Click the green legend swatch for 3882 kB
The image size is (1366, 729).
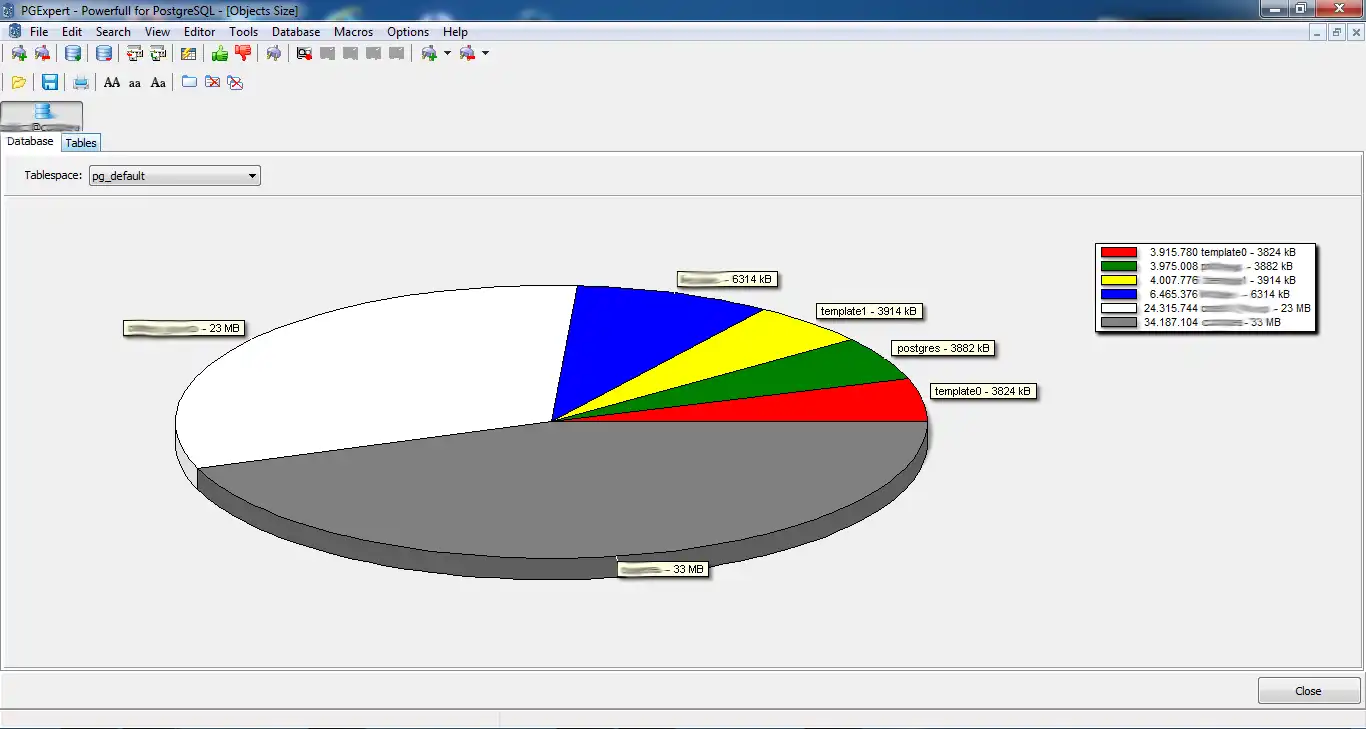click(x=1119, y=266)
